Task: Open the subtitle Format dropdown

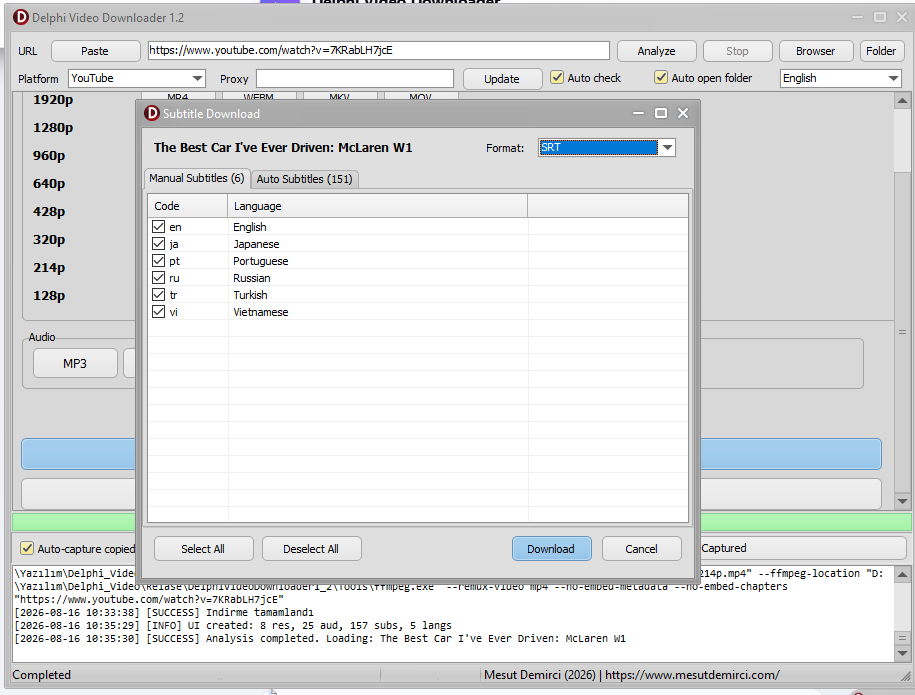Action: click(667, 148)
